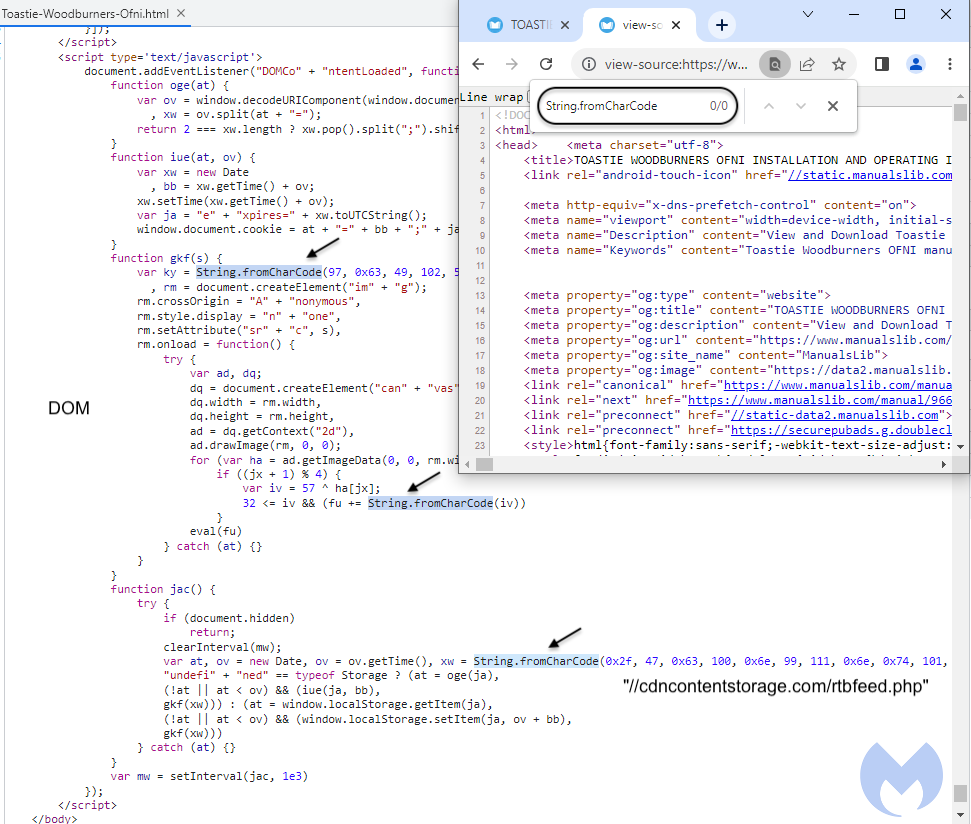
Task: Click the "clearInterval(mw);" code line
Action: click(222, 647)
